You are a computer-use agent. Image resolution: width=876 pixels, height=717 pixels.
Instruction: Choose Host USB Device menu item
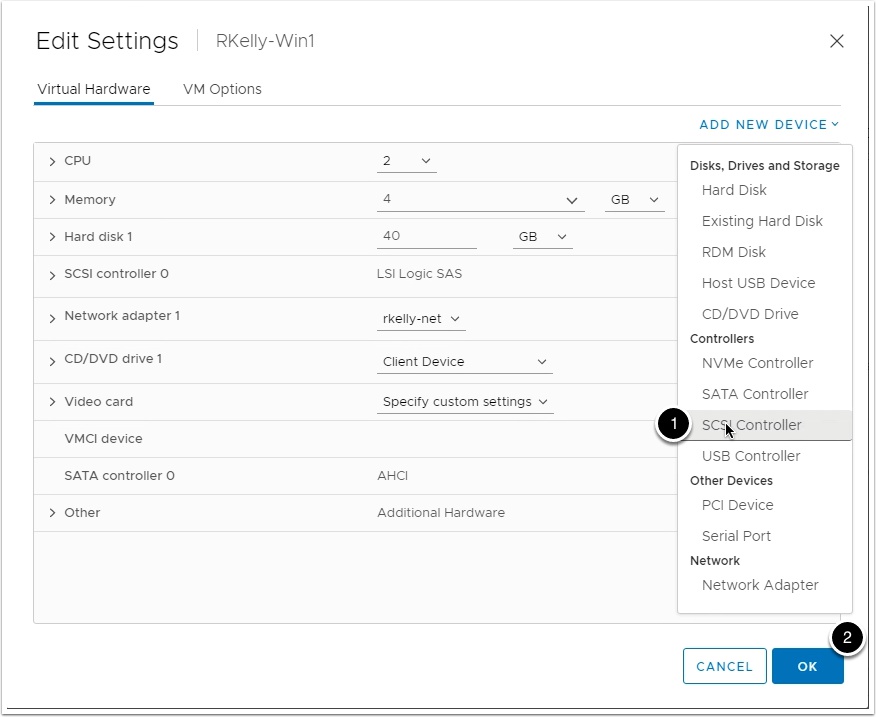pos(758,283)
